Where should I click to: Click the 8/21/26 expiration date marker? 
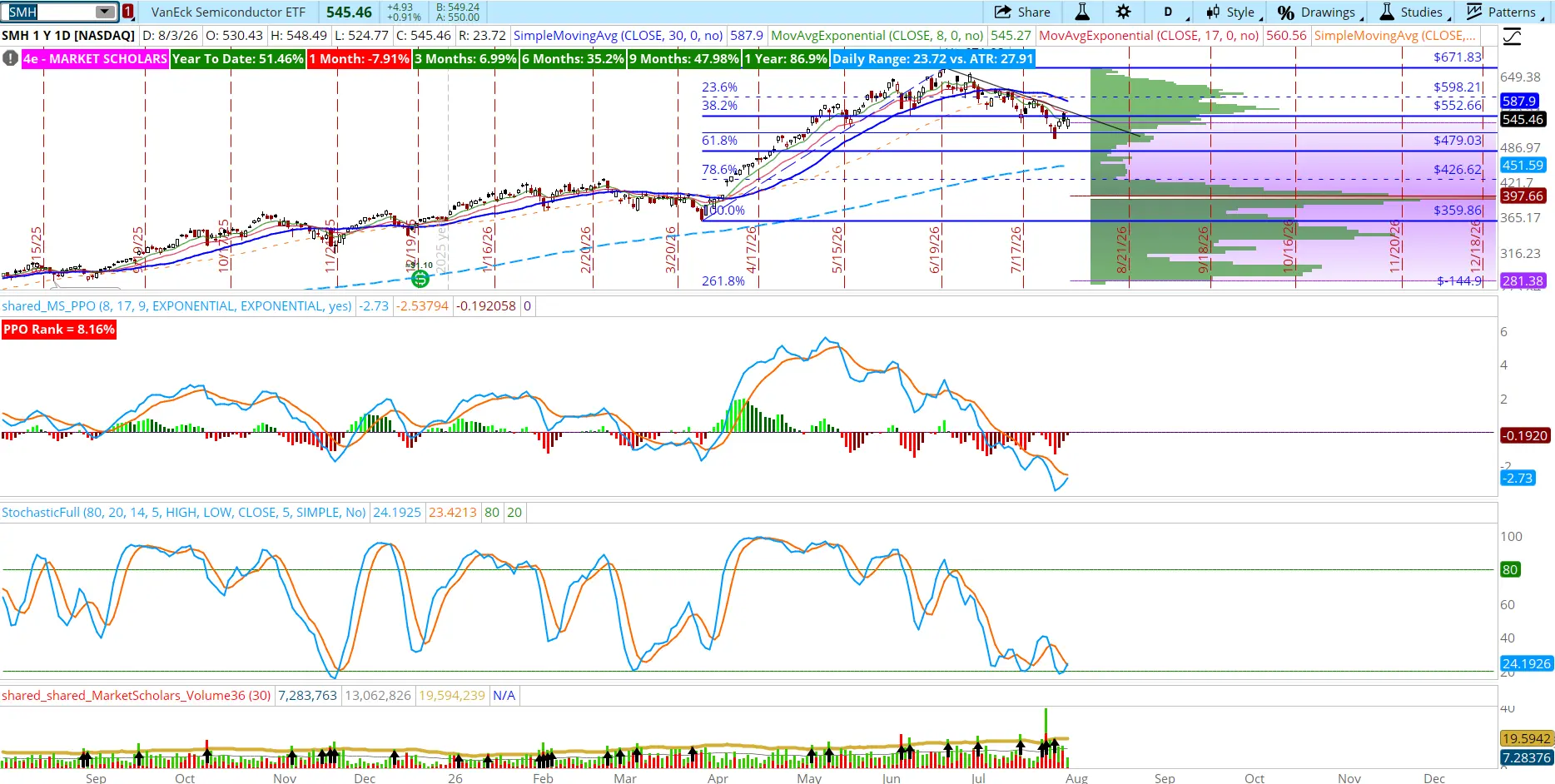coord(1121,250)
